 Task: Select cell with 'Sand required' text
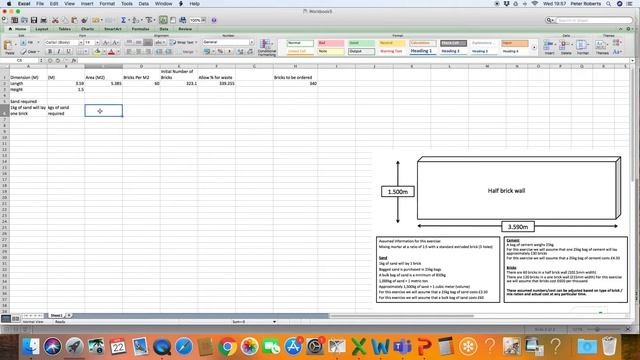[x=28, y=101]
